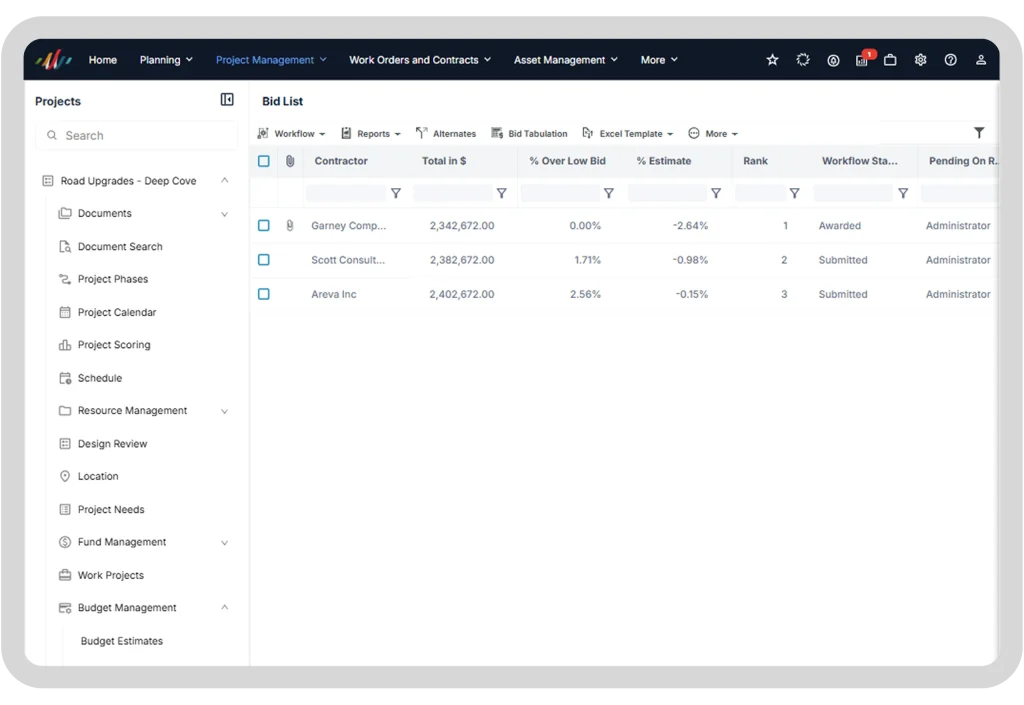Collapse the Budget Management chevron

click(225, 607)
